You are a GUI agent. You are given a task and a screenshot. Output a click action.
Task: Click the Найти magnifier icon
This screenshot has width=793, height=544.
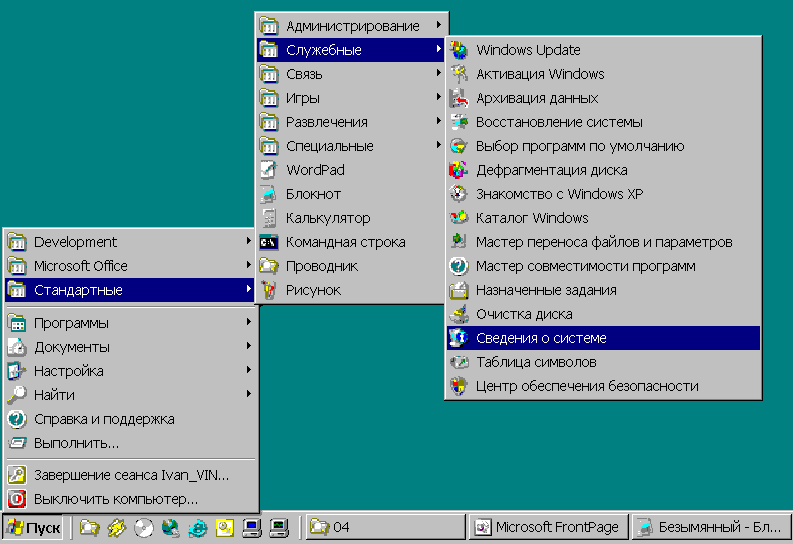click(x=17, y=395)
